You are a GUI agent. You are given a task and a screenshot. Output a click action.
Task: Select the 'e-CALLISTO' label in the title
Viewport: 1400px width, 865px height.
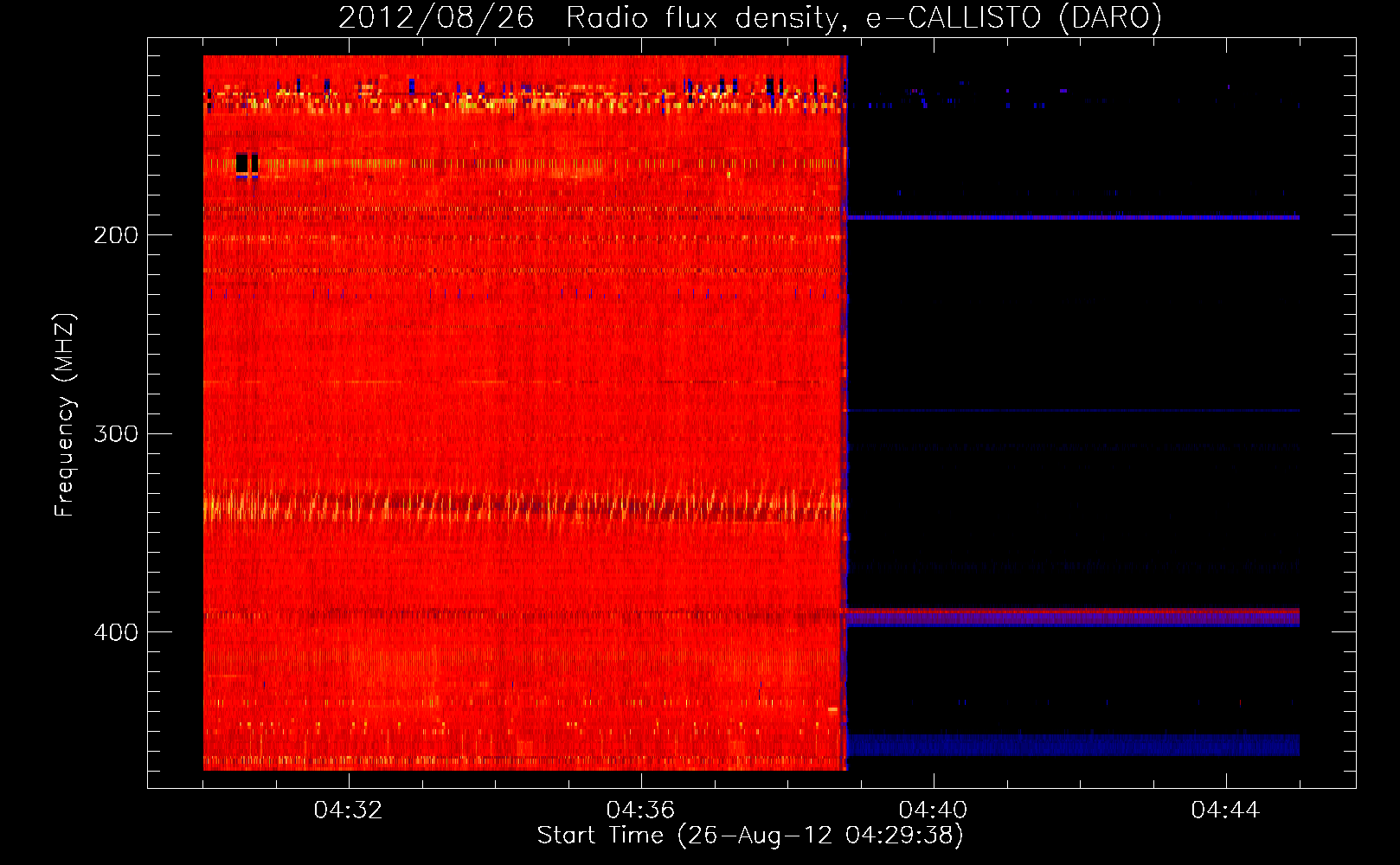point(953,17)
